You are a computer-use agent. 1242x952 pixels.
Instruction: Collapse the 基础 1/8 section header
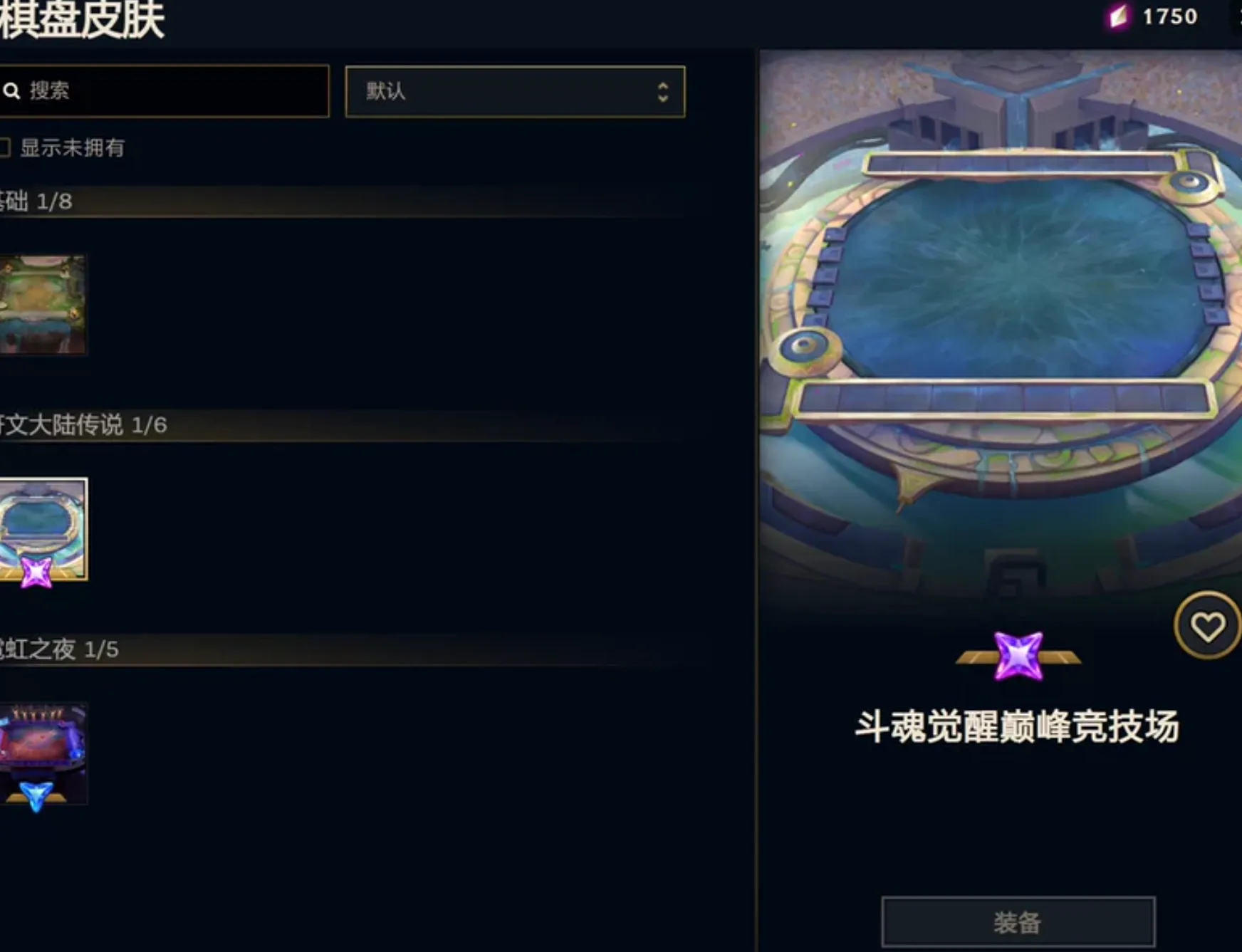coord(342,202)
